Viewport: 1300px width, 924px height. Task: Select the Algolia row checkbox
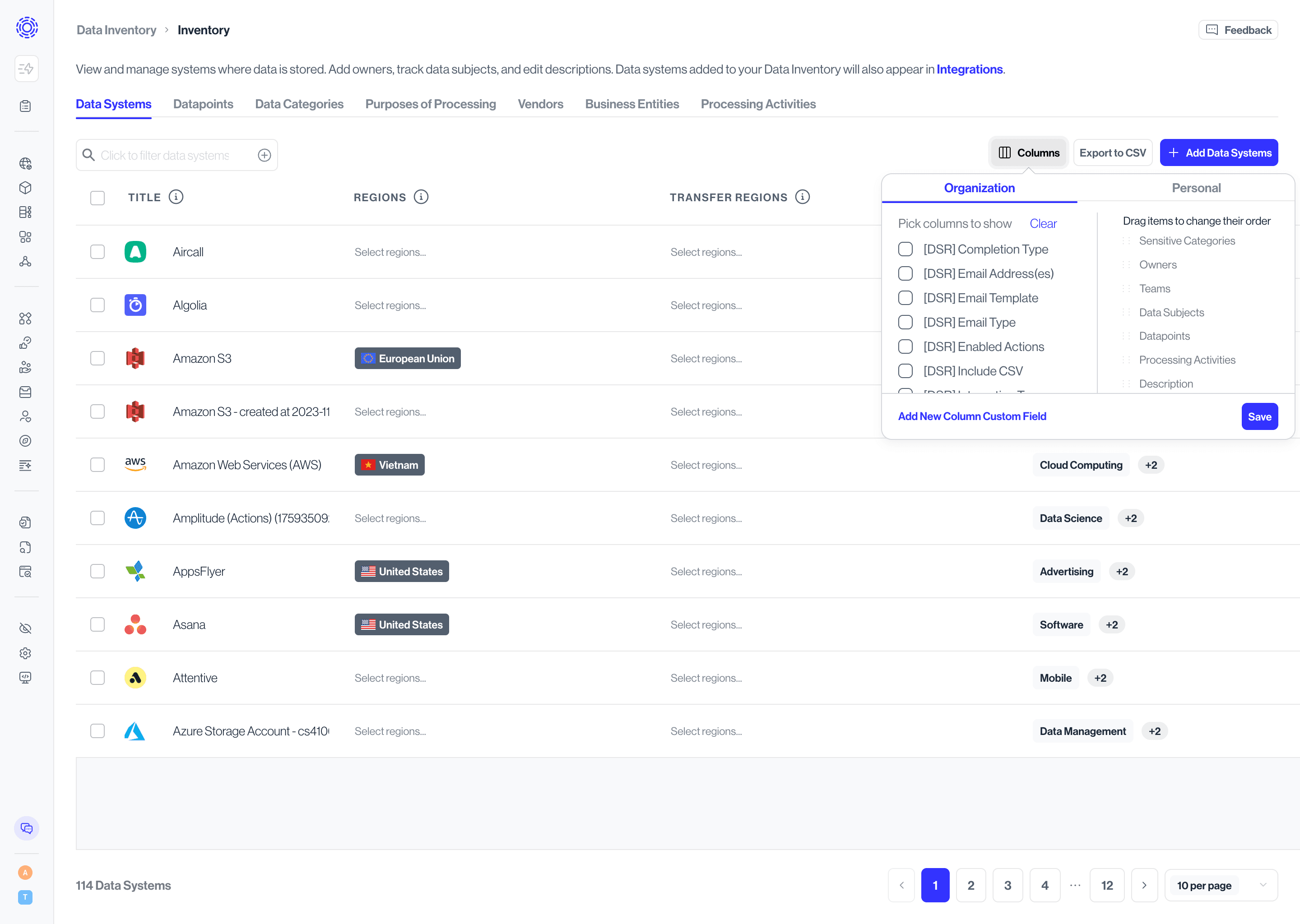(x=97, y=305)
